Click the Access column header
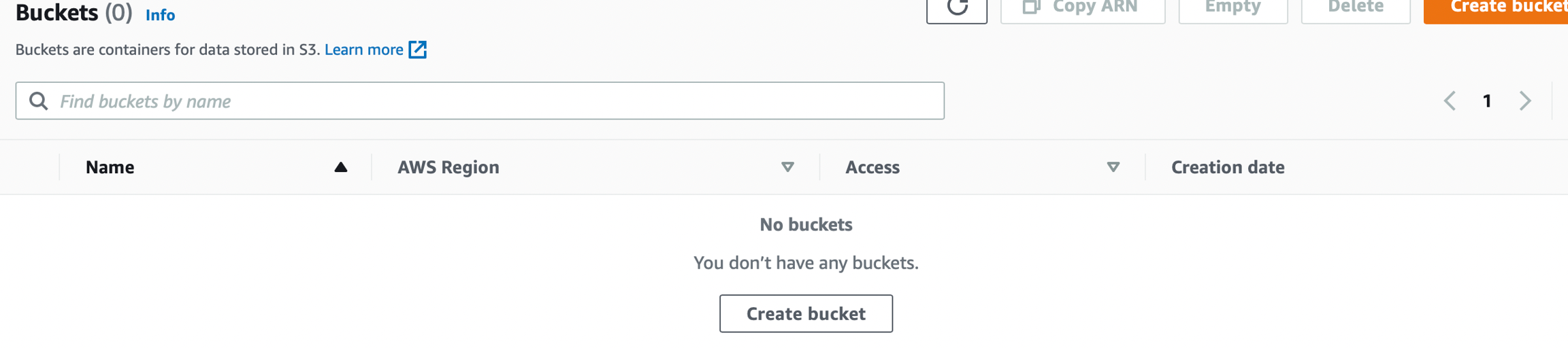The height and width of the screenshot is (348, 1568). [872, 167]
